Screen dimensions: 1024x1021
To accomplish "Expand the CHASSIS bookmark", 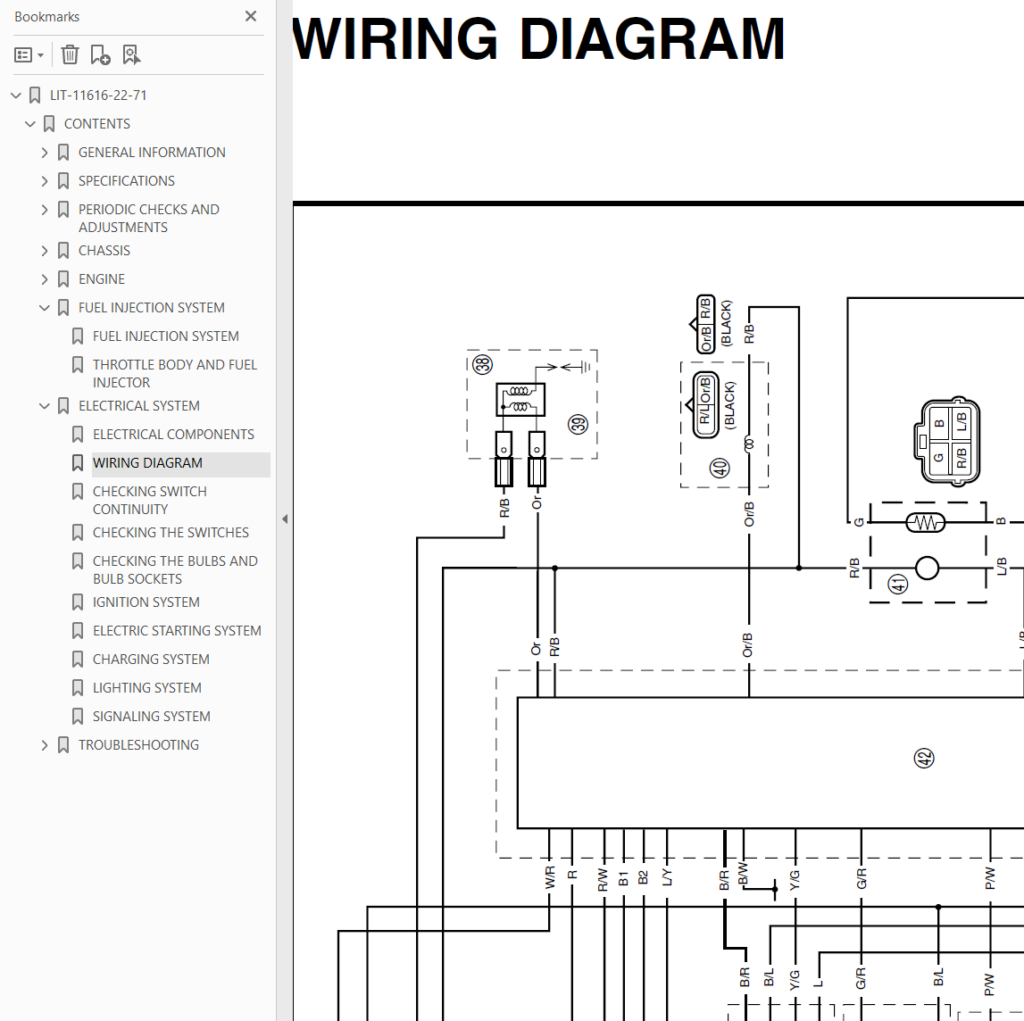I will pyautogui.click(x=44, y=251).
